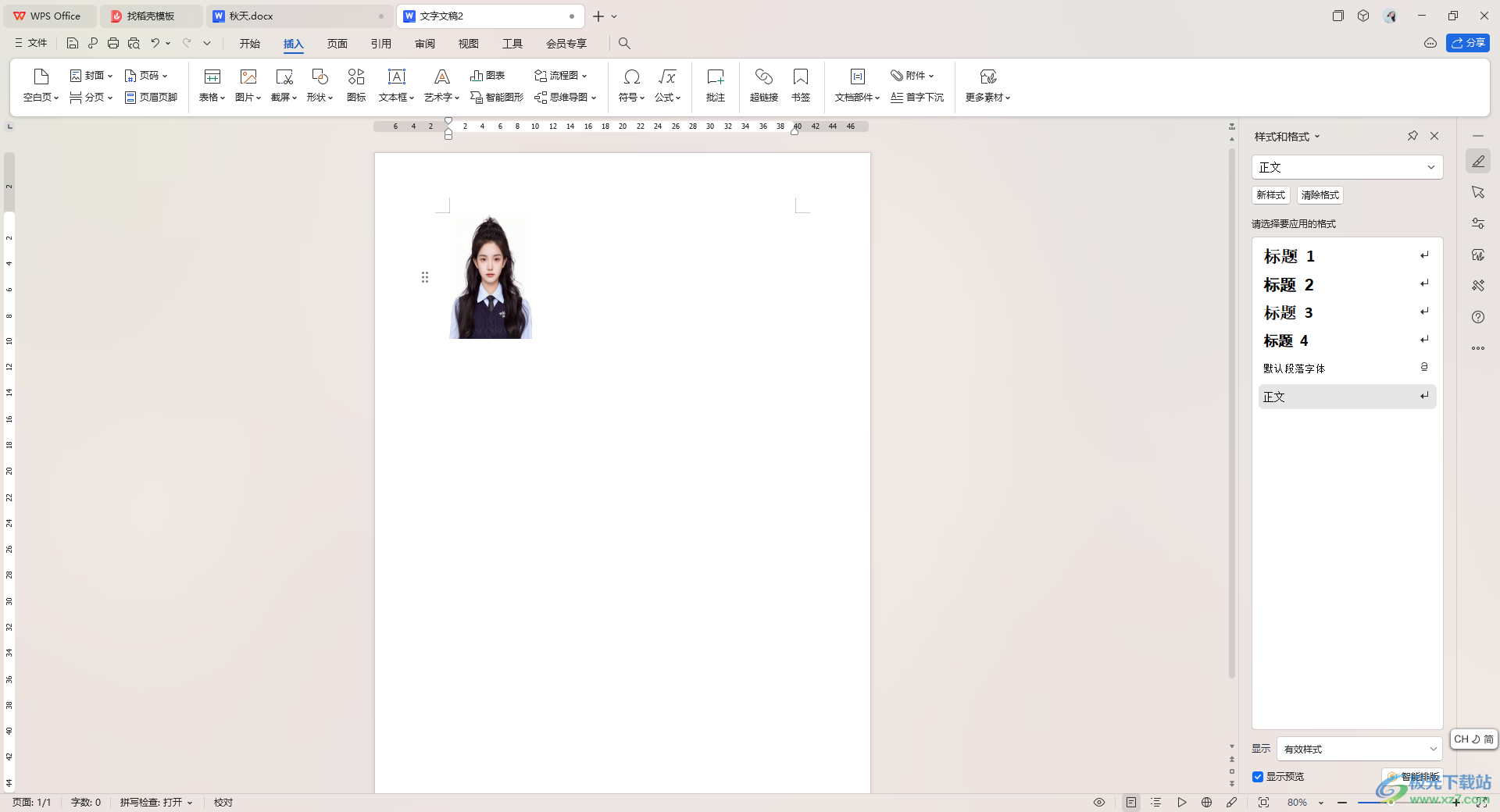Screen dimensions: 1500x812
Task: Open the shapes (形状) tool
Action: coord(320,85)
